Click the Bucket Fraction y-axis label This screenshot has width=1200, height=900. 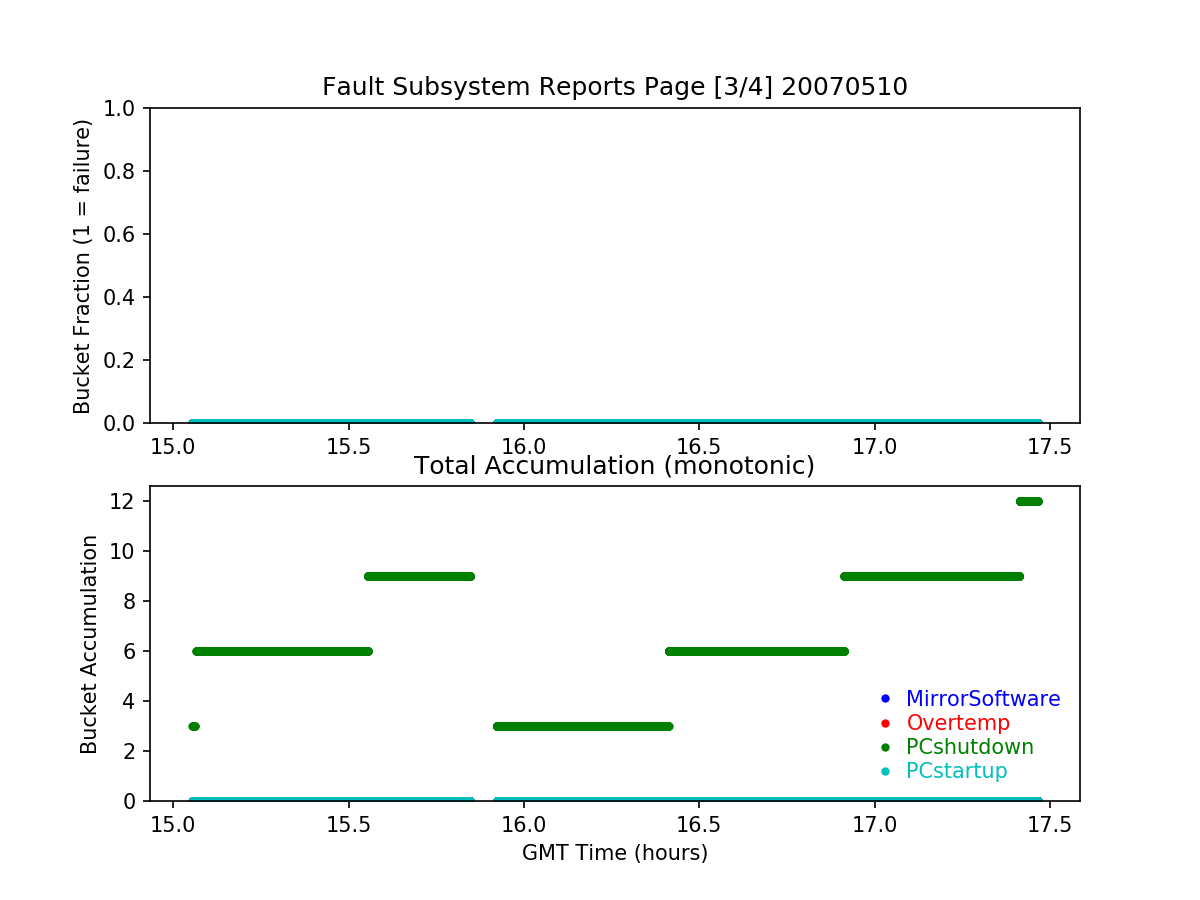(x=82, y=266)
